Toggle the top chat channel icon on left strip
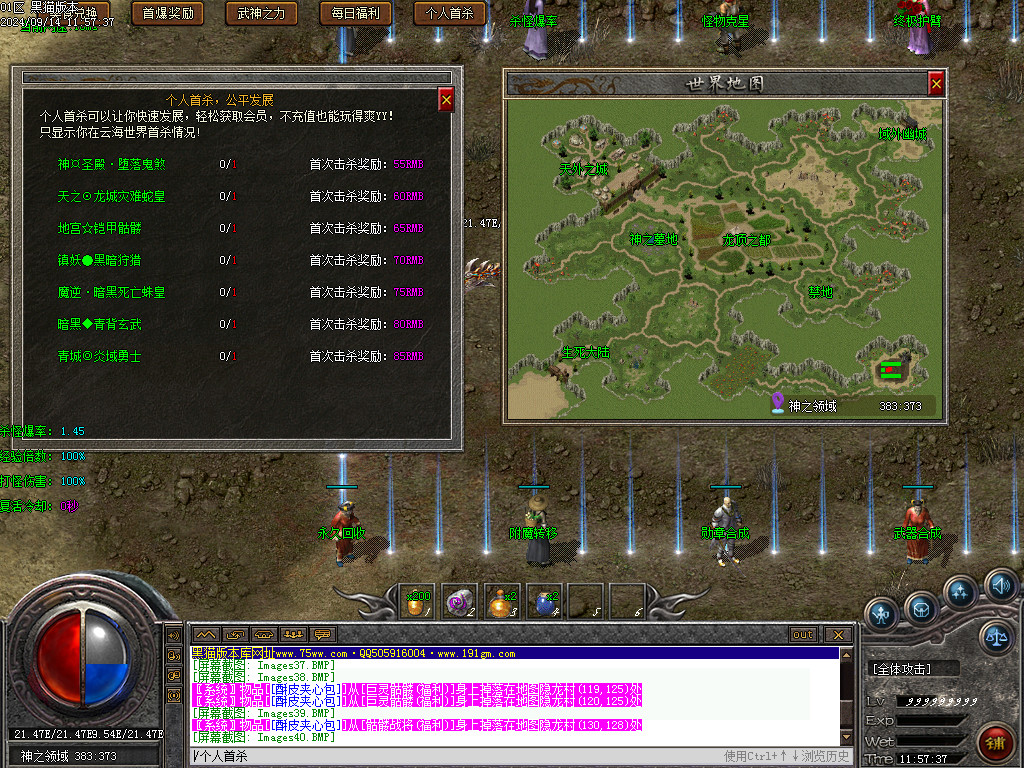This screenshot has height=768, width=1024. (x=174, y=635)
